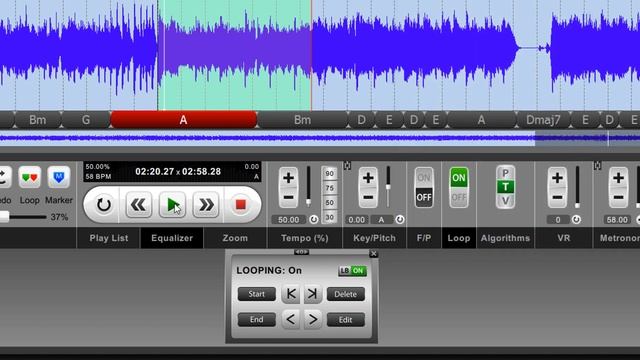
Task: Nudge loop left with the arrow
Action: click(291, 320)
